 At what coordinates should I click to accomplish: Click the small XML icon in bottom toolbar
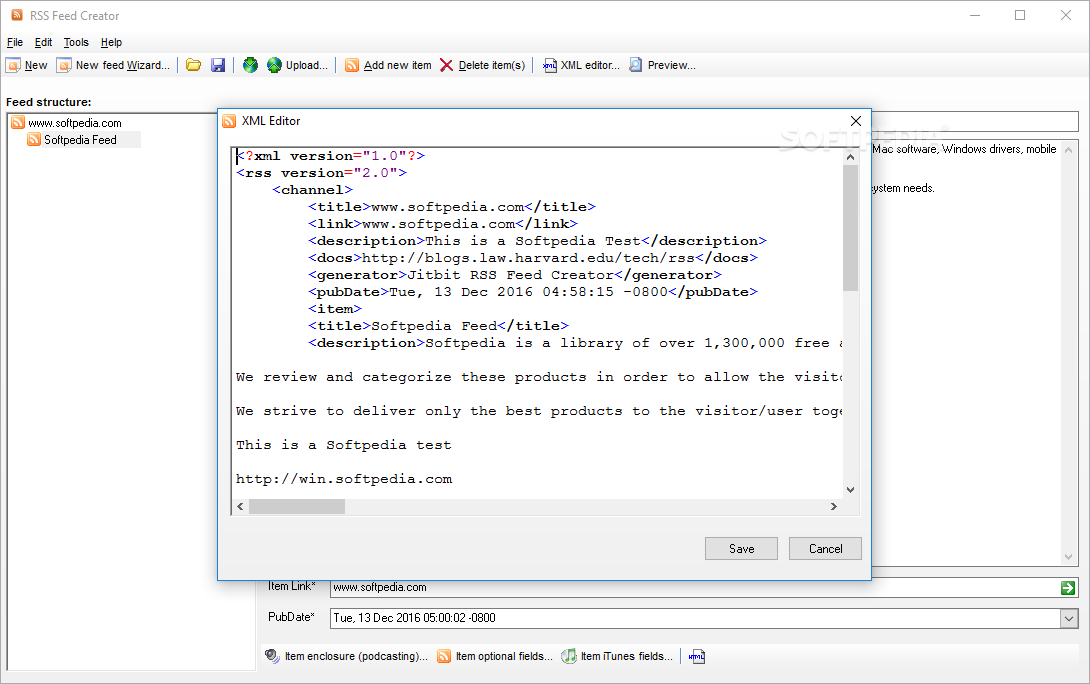[697, 656]
